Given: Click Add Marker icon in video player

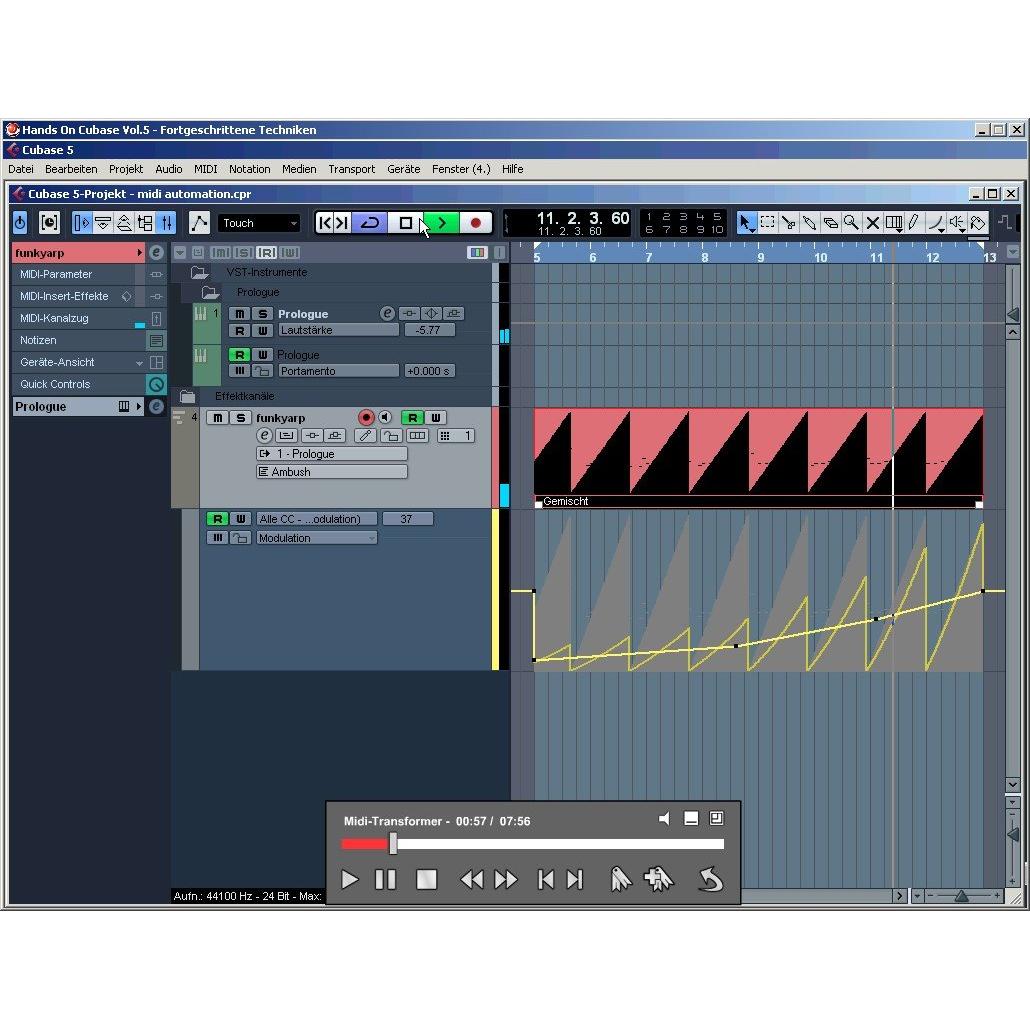Looking at the screenshot, I should coord(659,879).
